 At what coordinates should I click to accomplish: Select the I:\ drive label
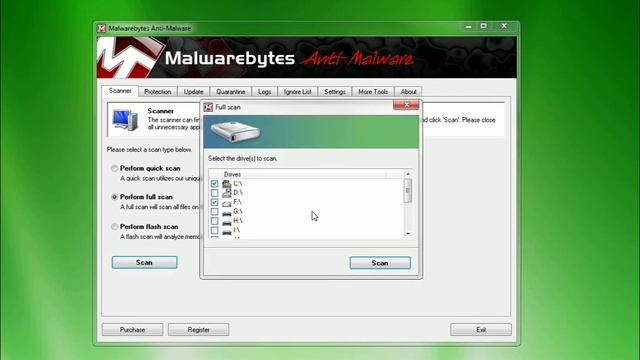click(x=237, y=230)
